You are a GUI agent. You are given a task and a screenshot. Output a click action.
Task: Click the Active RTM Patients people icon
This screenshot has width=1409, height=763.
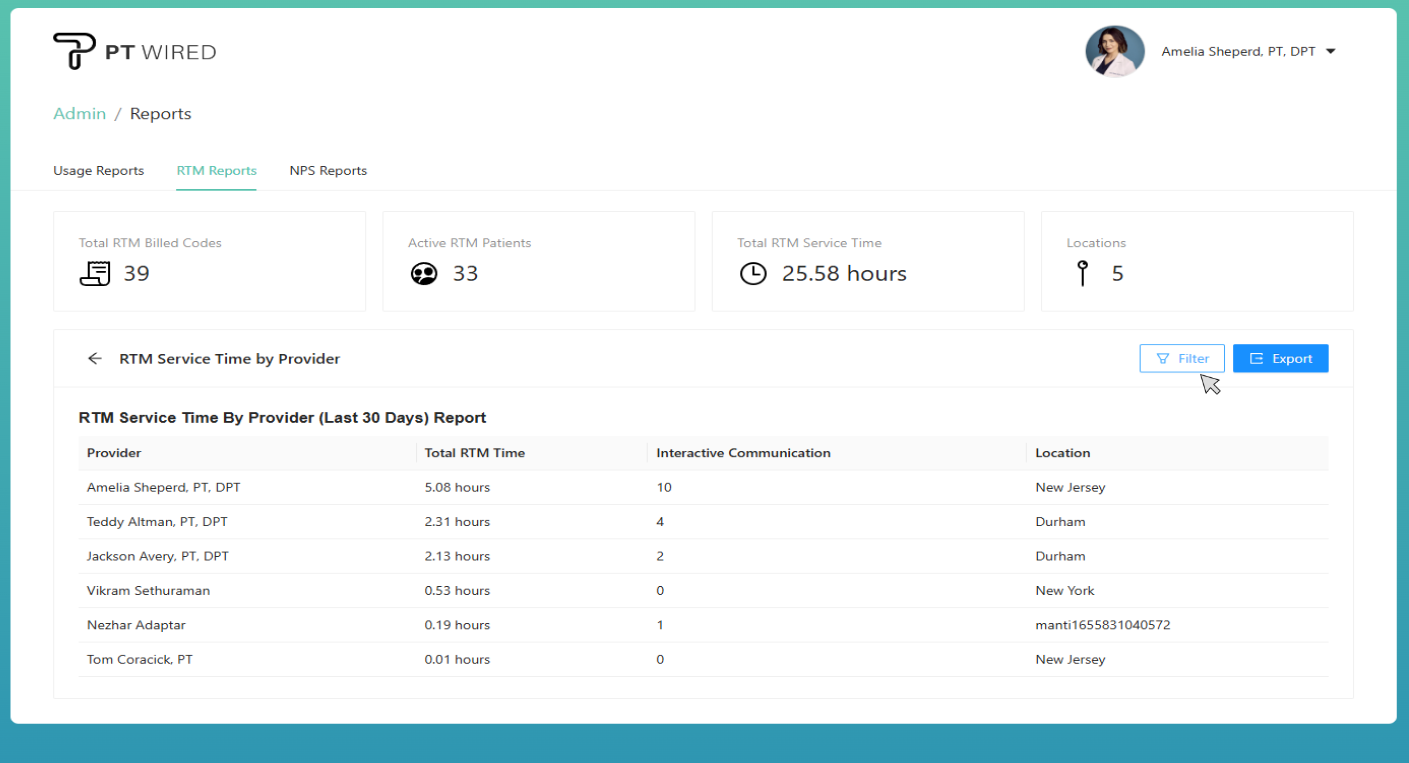coord(424,274)
